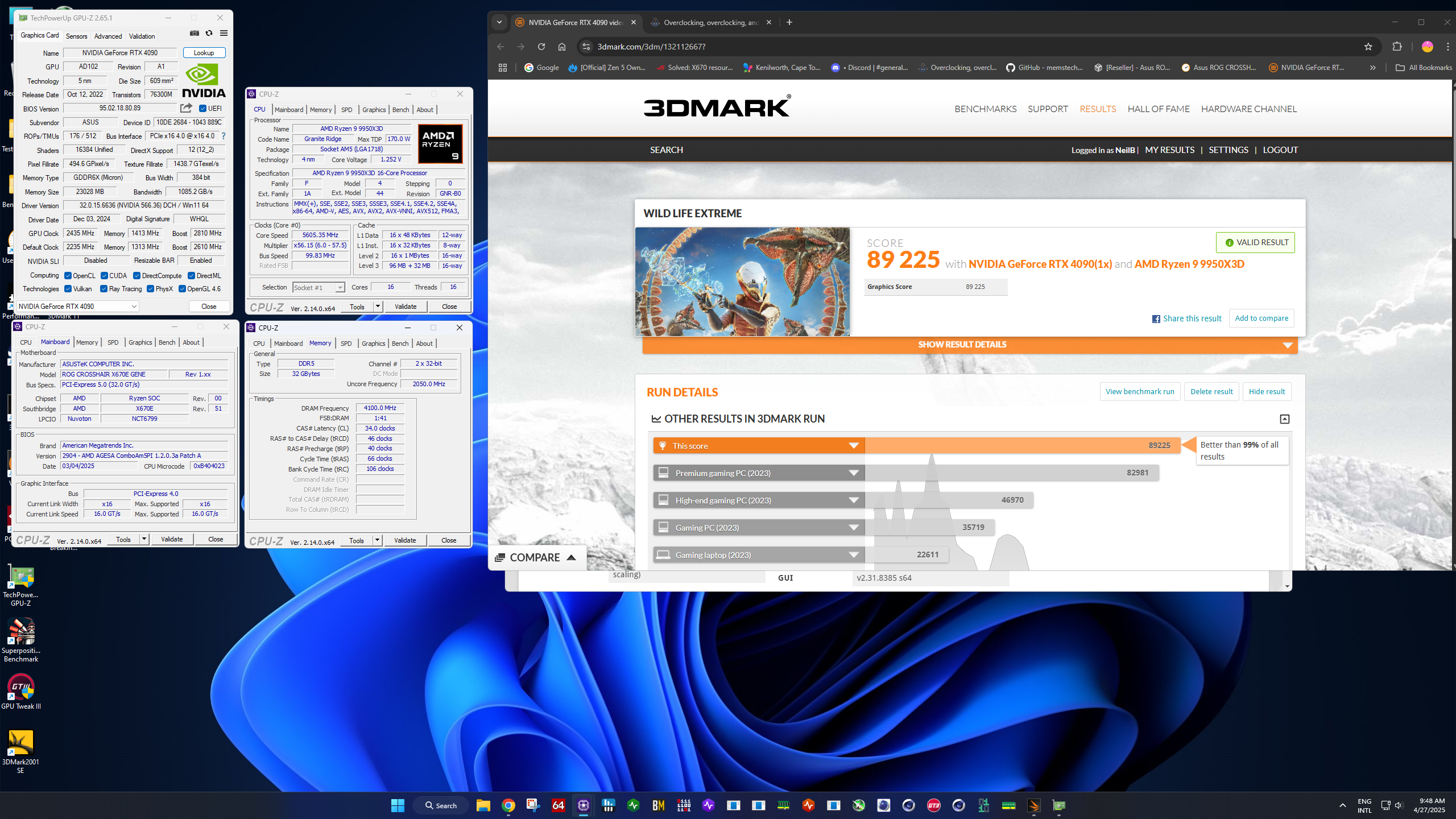Open the Superposition Benchmark desktop shortcut
The width and height of the screenshot is (1456, 819).
click(x=21, y=640)
